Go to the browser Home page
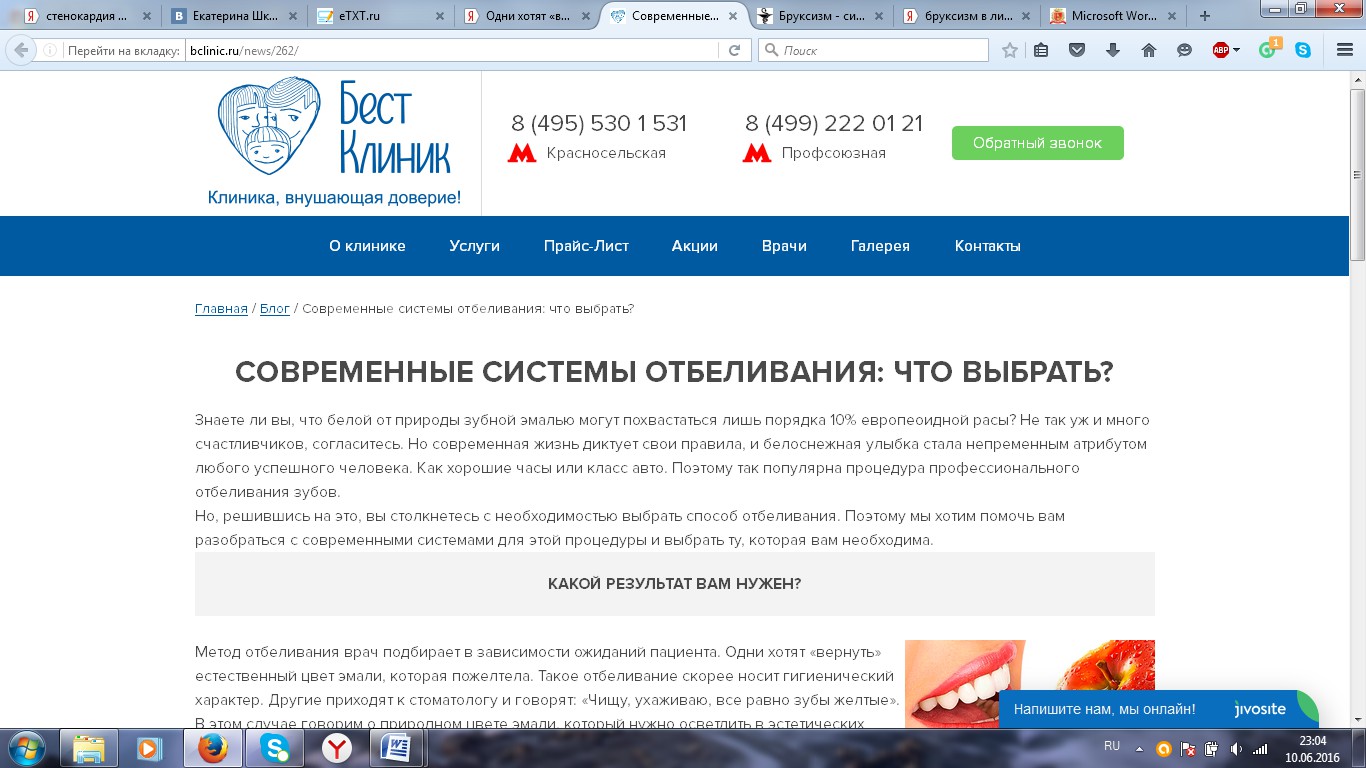Image resolution: width=1366 pixels, height=768 pixels. tap(1149, 50)
